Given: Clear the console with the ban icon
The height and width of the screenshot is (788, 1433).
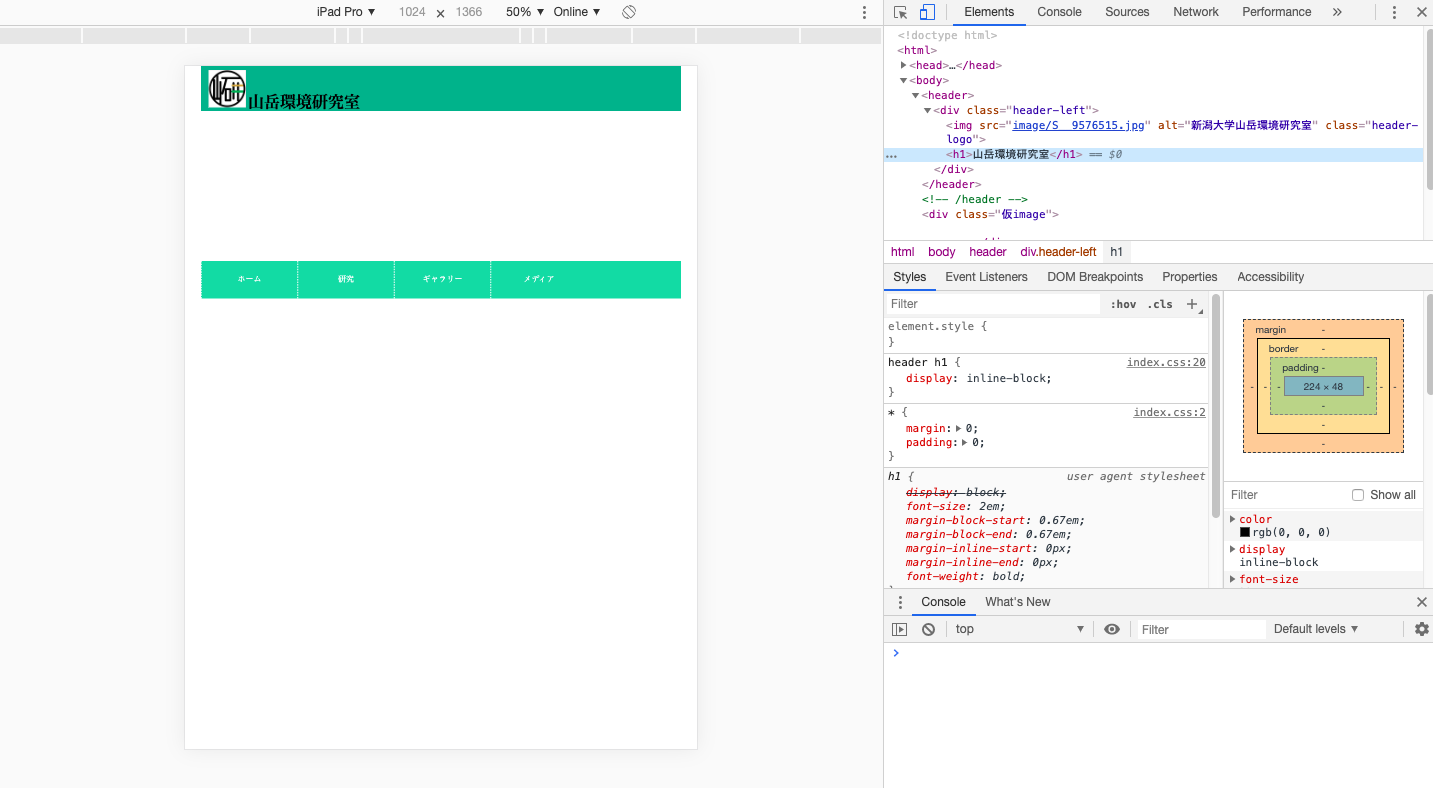Looking at the screenshot, I should pyautogui.click(x=928, y=629).
